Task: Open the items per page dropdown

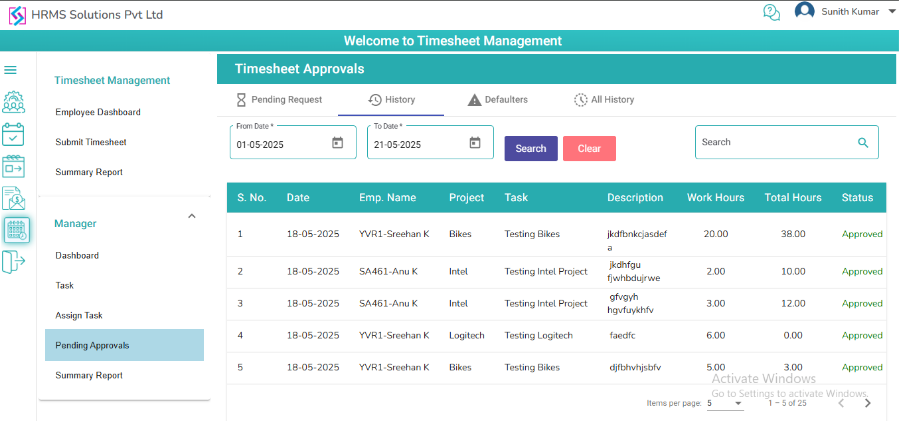Action: click(x=725, y=403)
